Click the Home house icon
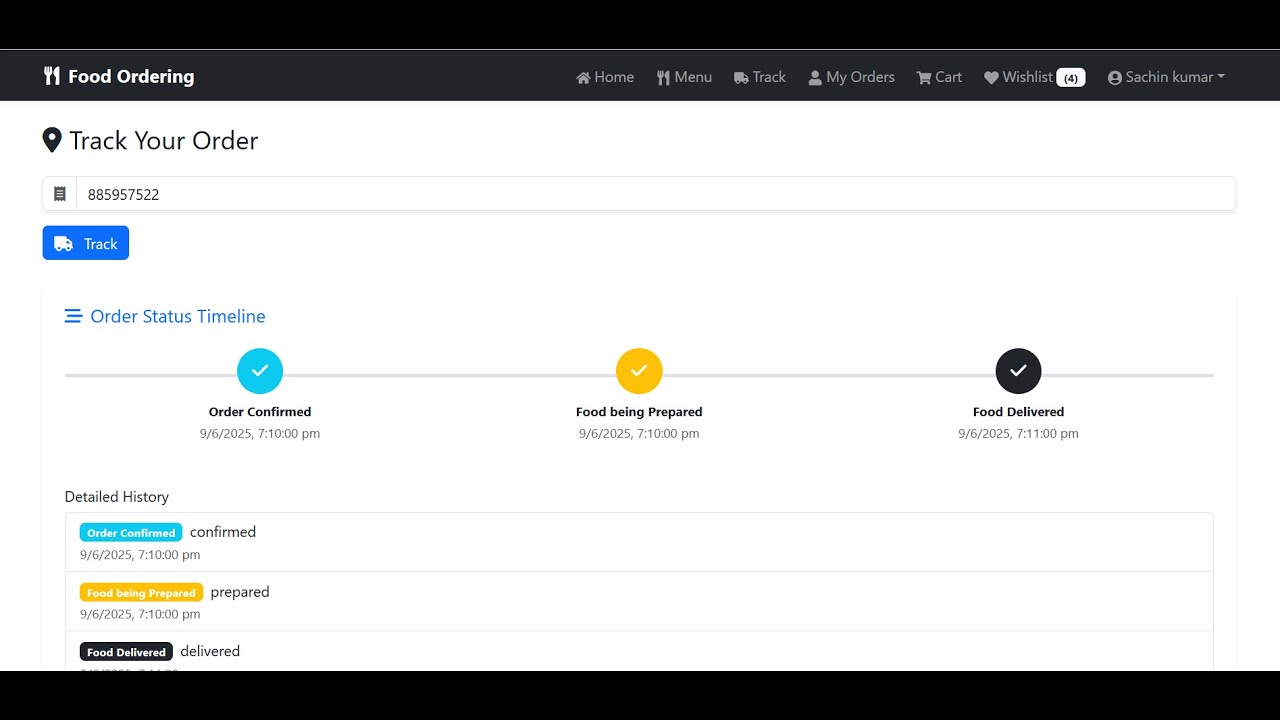Viewport: 1280px width, 720px height. pyautogui.click(x=583, y=77)
